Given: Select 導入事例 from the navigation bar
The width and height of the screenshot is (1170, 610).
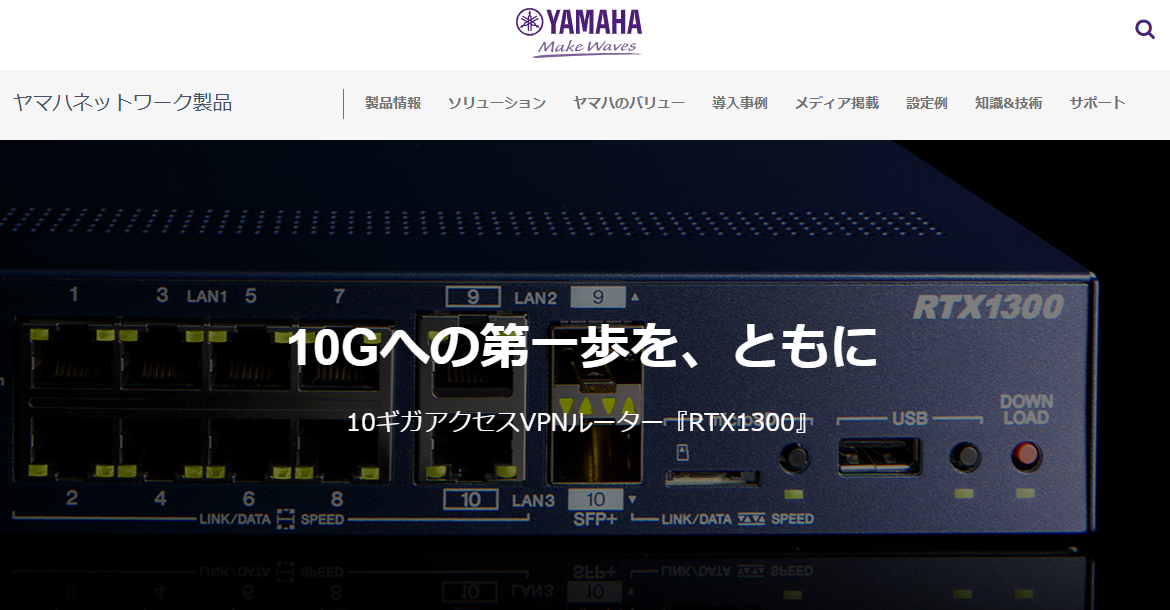Looking at the screenshot, I should point(741,102).
